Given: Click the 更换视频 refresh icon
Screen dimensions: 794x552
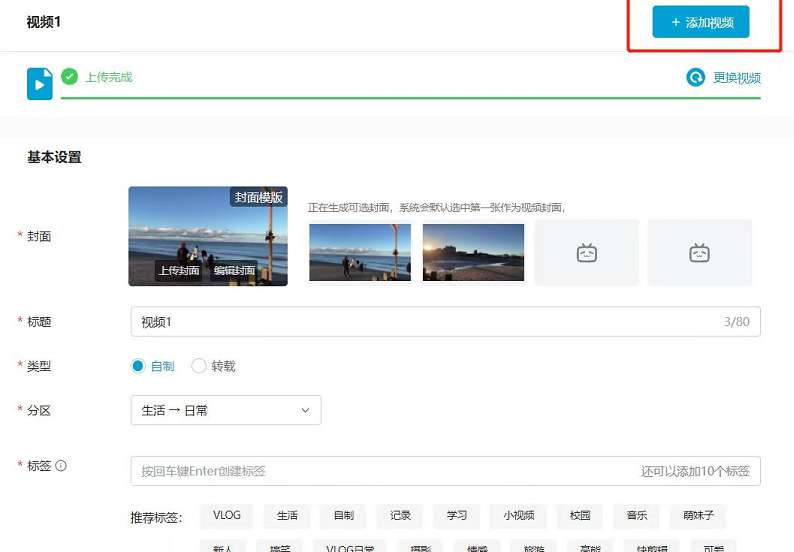Looking at the screenshot, I should tap(696, 78).
